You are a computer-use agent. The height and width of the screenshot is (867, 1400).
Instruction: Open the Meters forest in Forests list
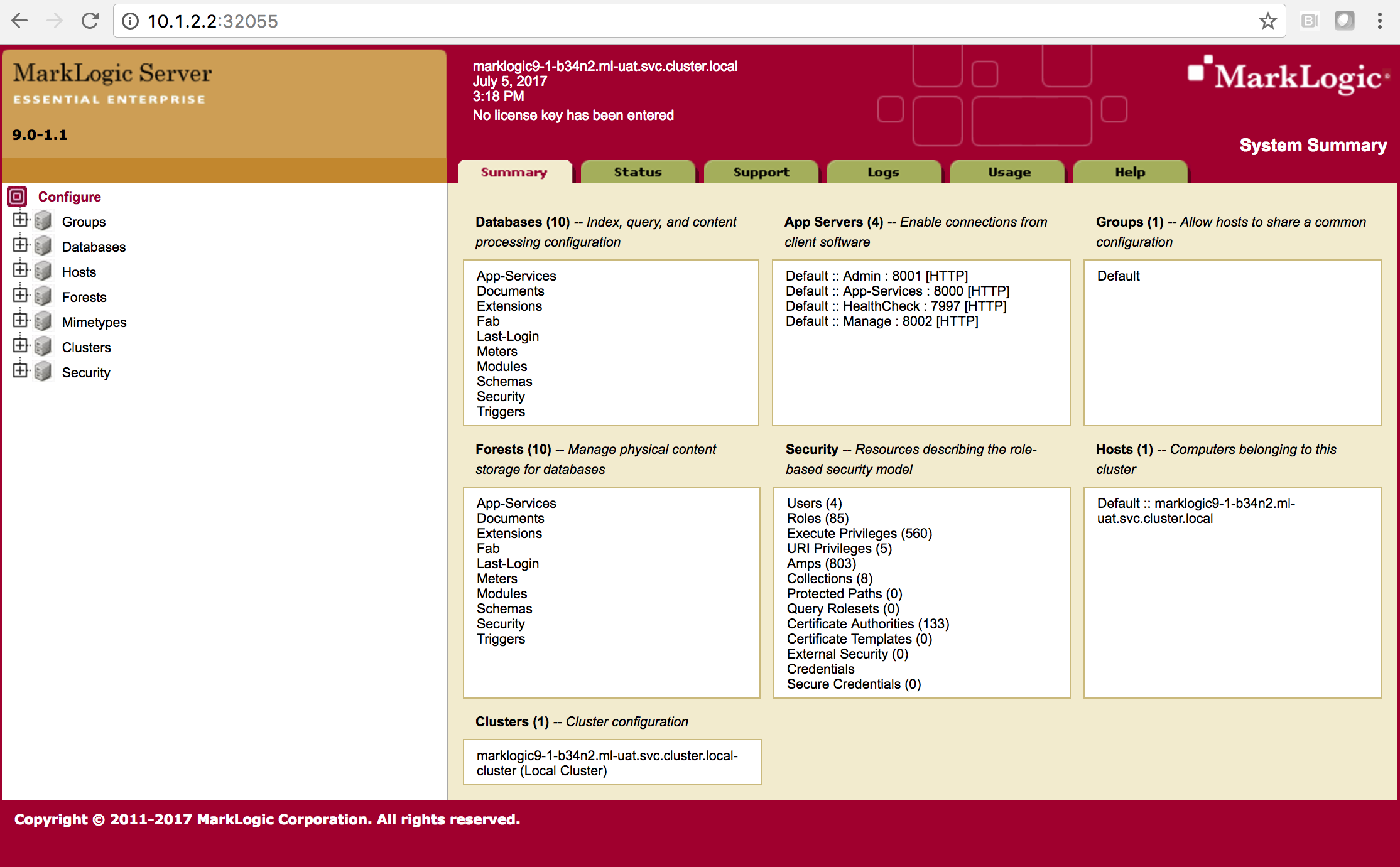[497, 578]
